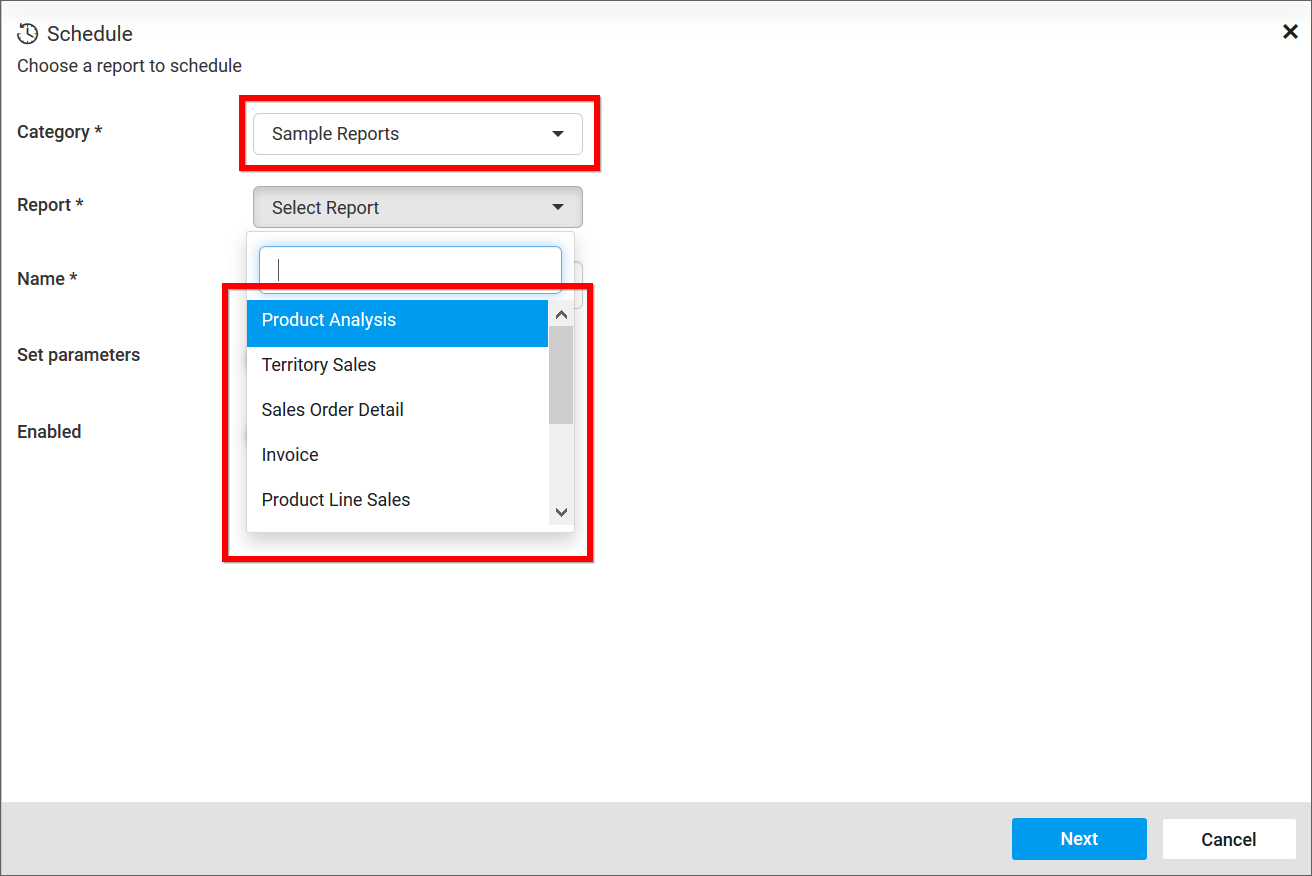Click the 'Report *' label
The width and height of the screenshot is (1312, 876).
click(x=50, y=205)
